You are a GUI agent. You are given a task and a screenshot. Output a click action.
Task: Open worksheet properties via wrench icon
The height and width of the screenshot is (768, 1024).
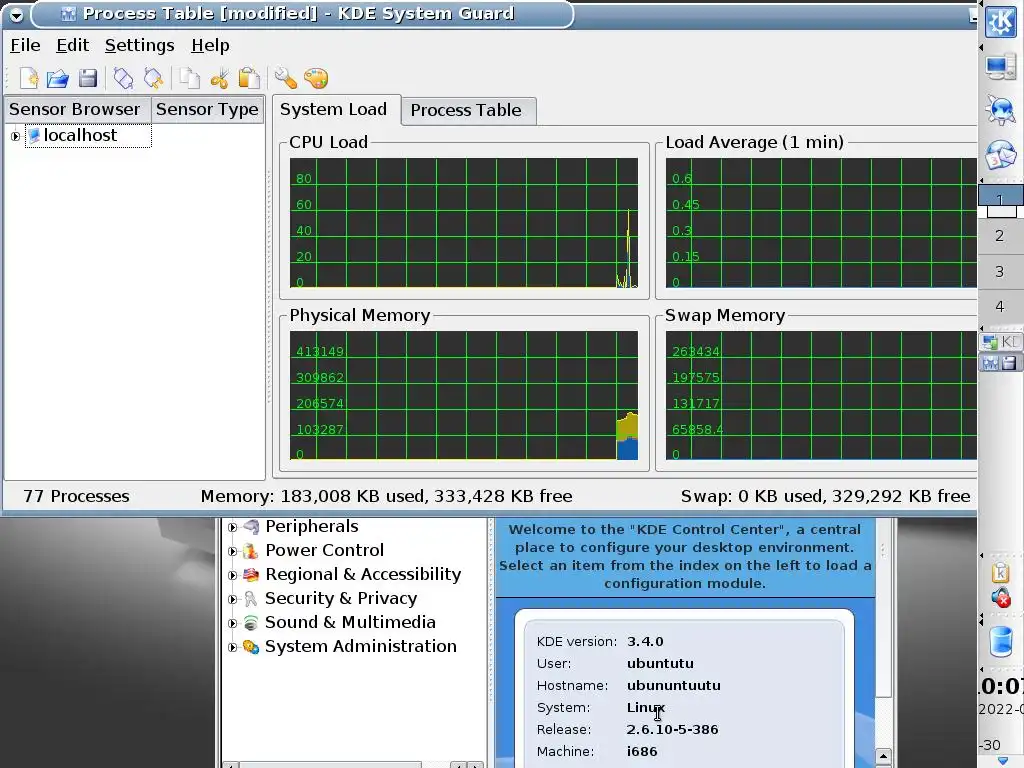tap(285, 78)
